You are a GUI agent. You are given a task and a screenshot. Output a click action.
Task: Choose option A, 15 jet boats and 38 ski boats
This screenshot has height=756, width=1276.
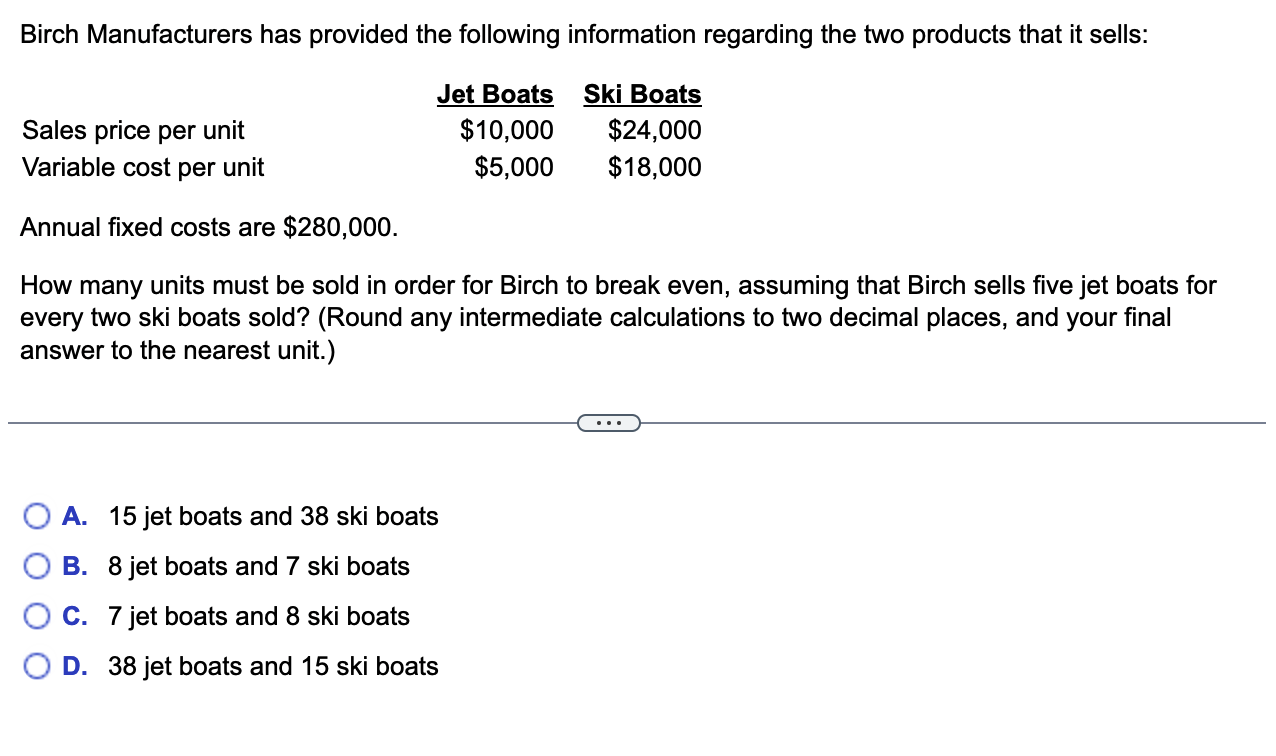point(272,516)
